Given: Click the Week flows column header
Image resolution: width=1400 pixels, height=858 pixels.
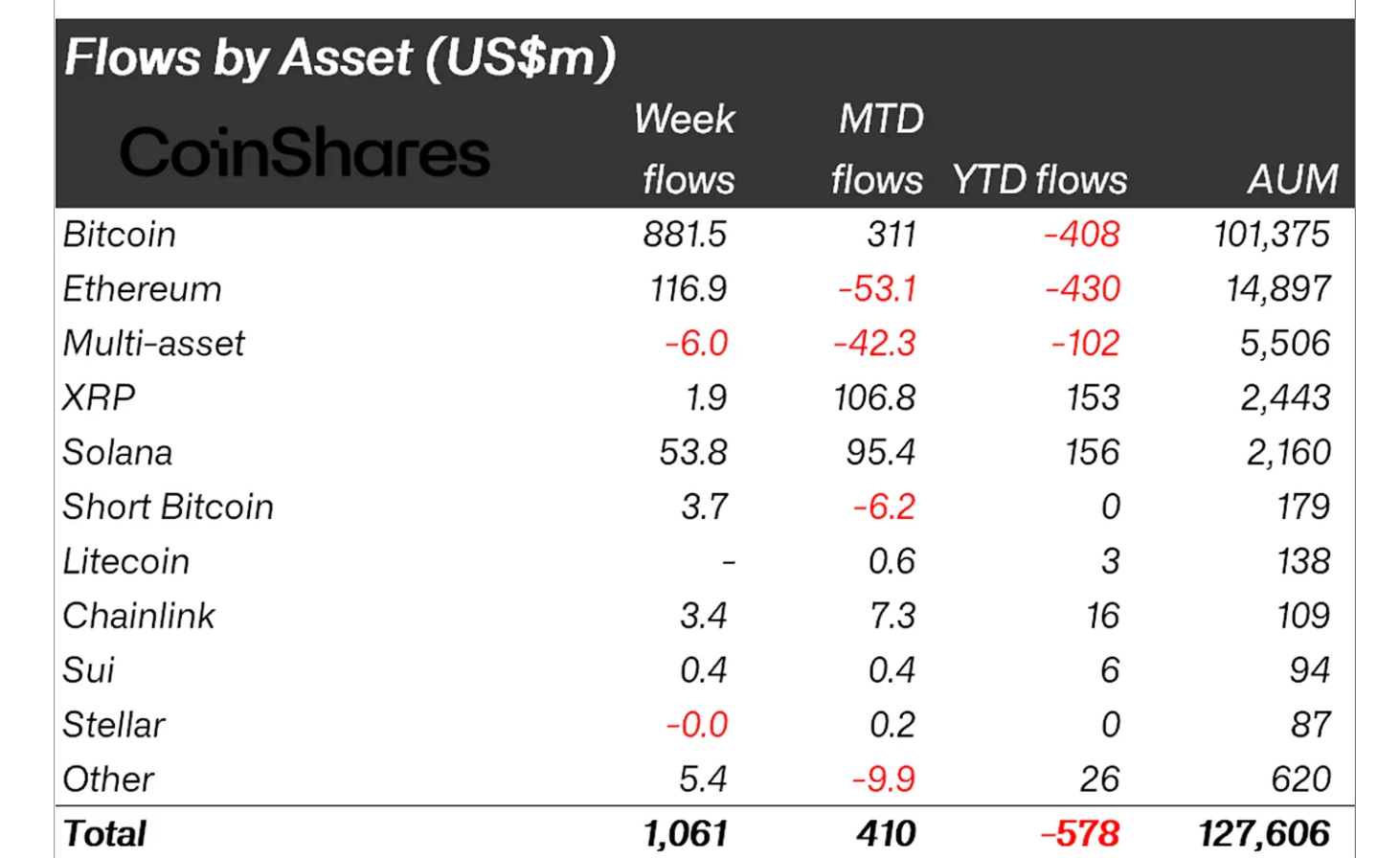Looking at the screenshot, I should pyautogui.click(x=685, y=148).
